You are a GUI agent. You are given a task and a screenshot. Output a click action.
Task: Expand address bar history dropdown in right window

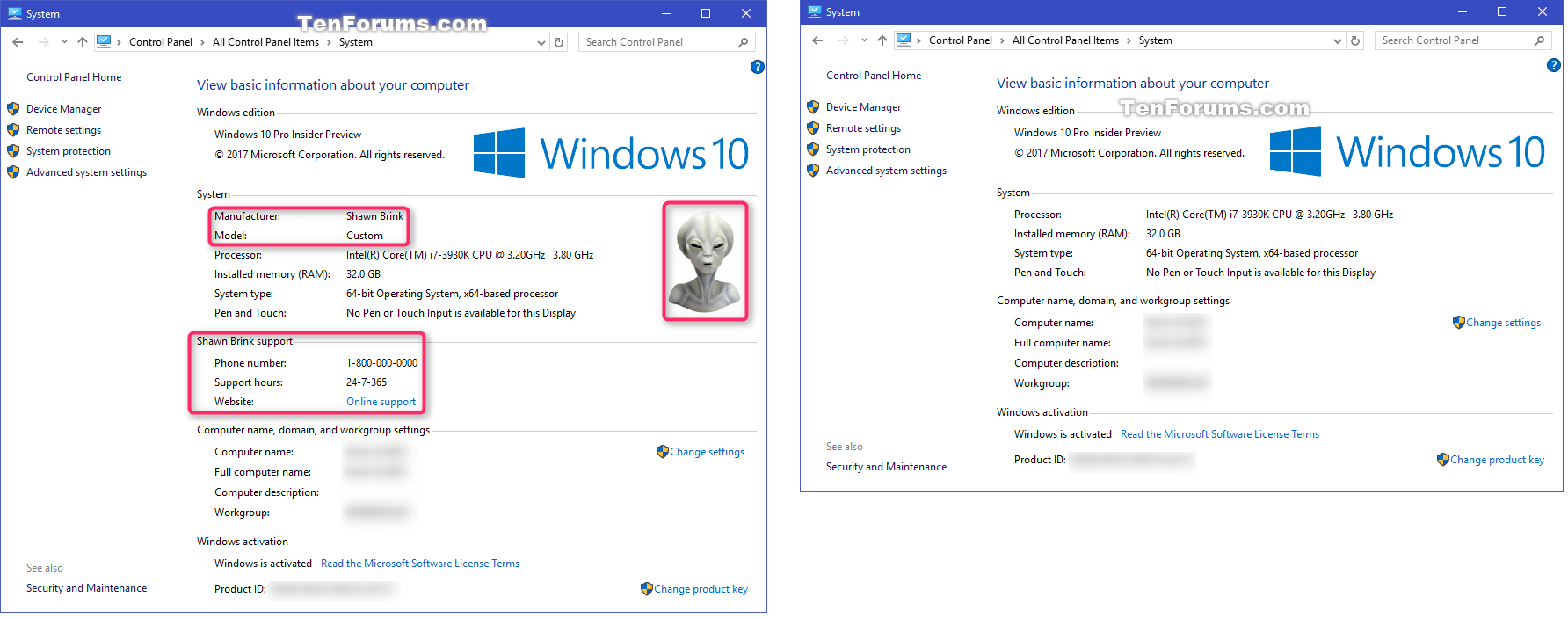pyautogui.click(x=1338, y=40)
